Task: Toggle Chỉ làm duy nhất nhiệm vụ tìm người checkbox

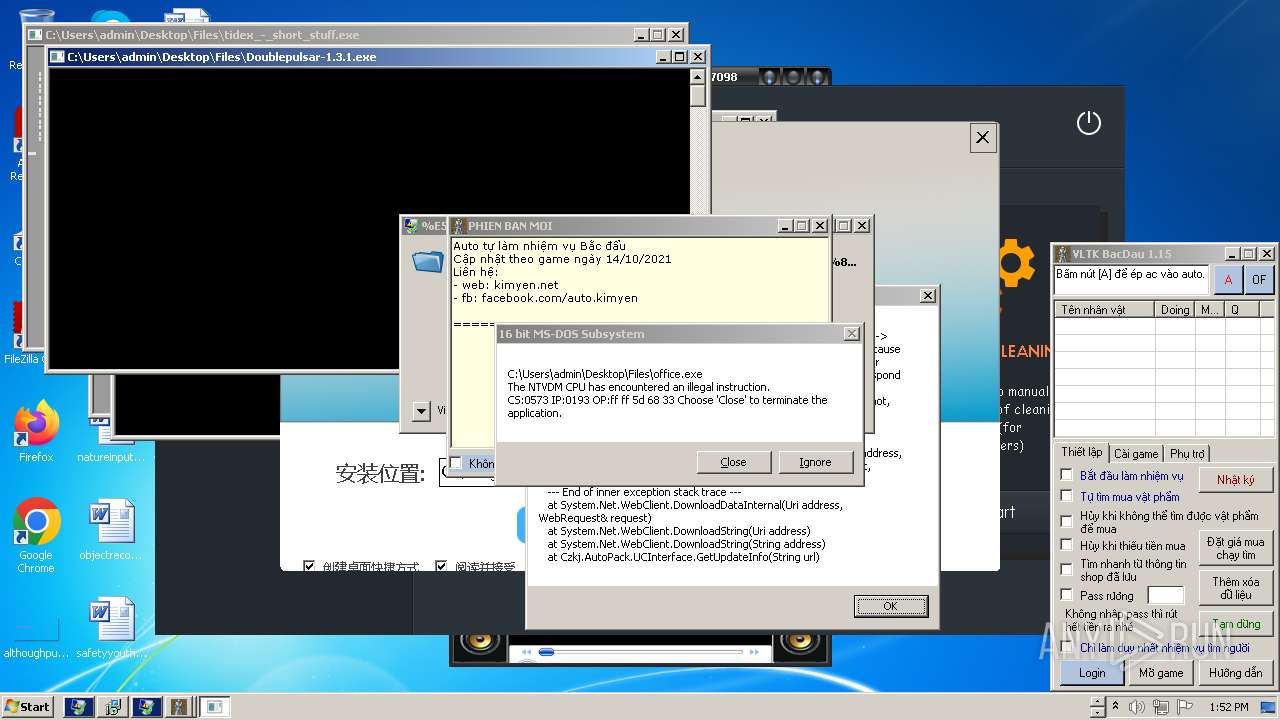Action: coord(1067,647)
